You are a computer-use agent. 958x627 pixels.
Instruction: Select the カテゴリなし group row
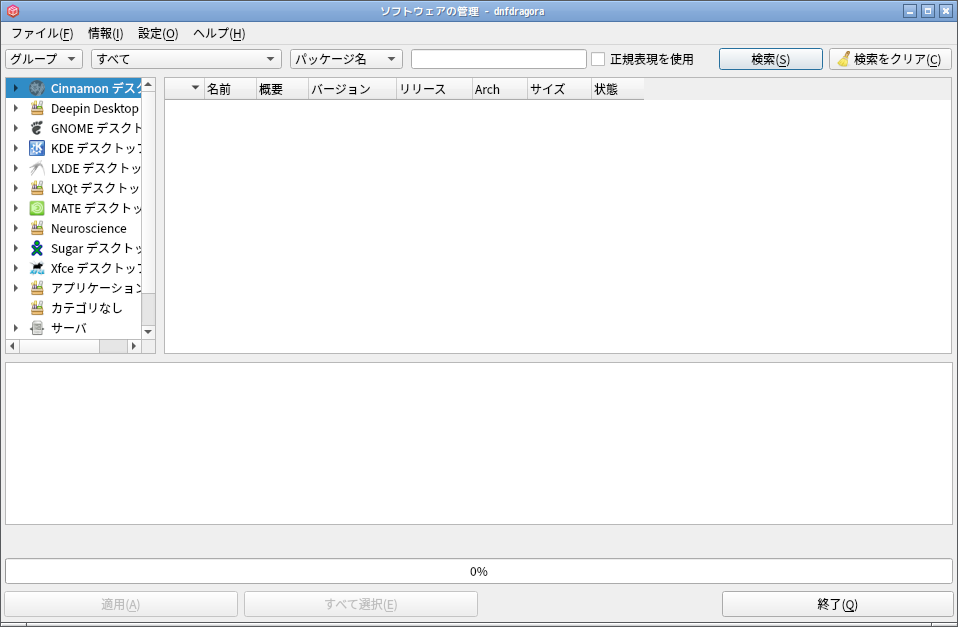tap(74, 308)
